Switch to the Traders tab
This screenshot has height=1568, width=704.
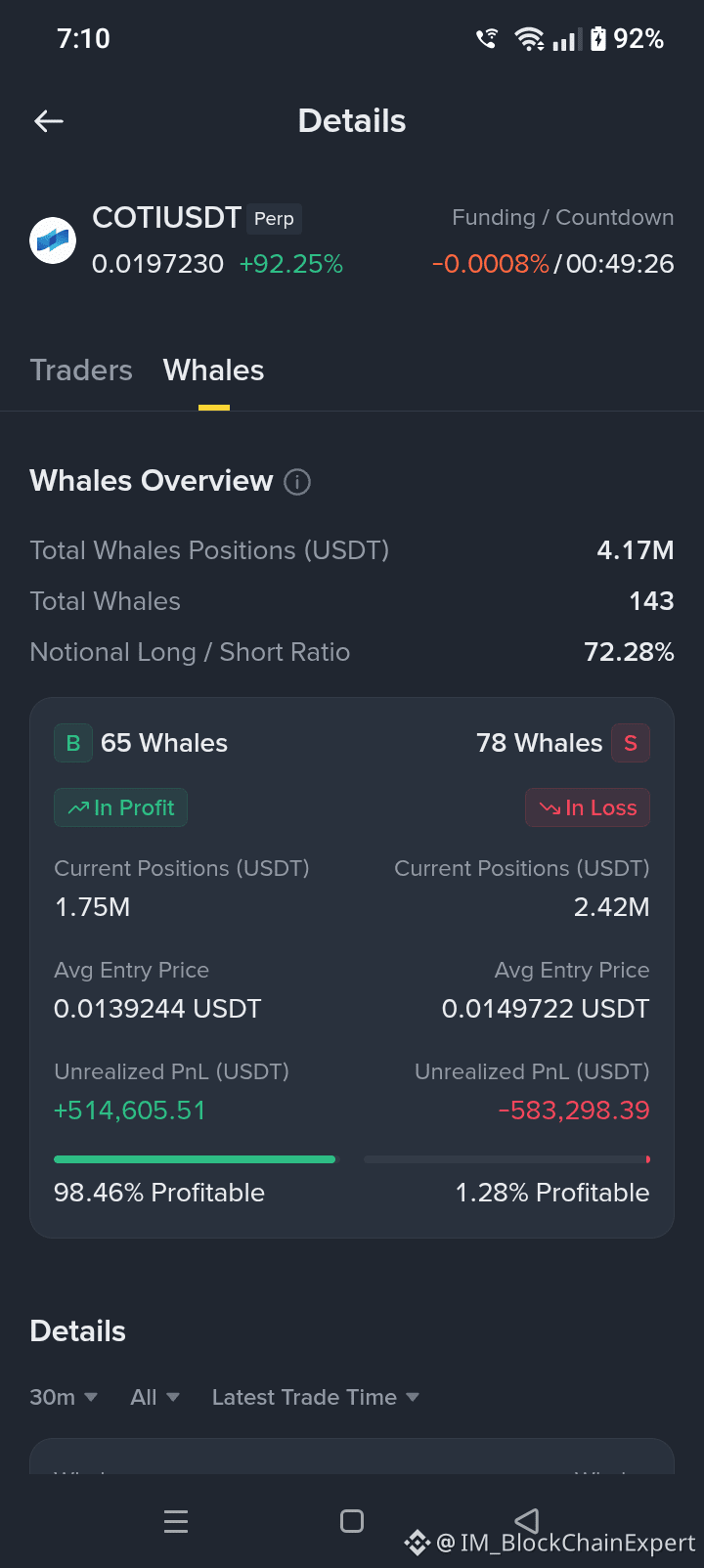point(81,370)
